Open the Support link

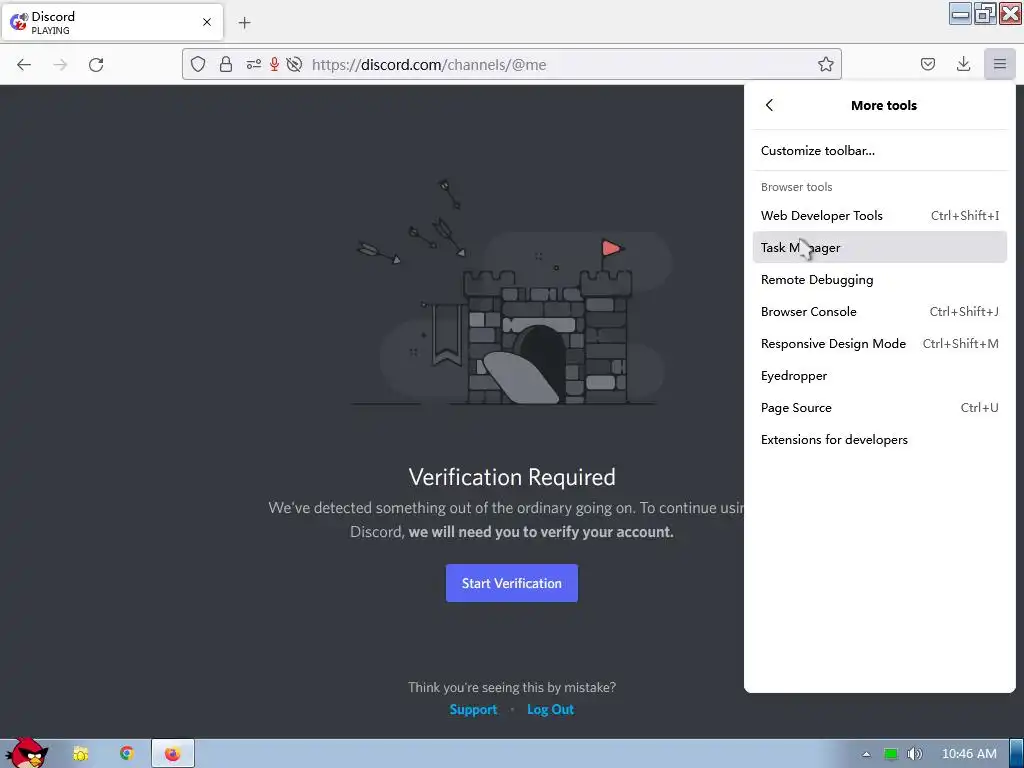coord(473,709)
